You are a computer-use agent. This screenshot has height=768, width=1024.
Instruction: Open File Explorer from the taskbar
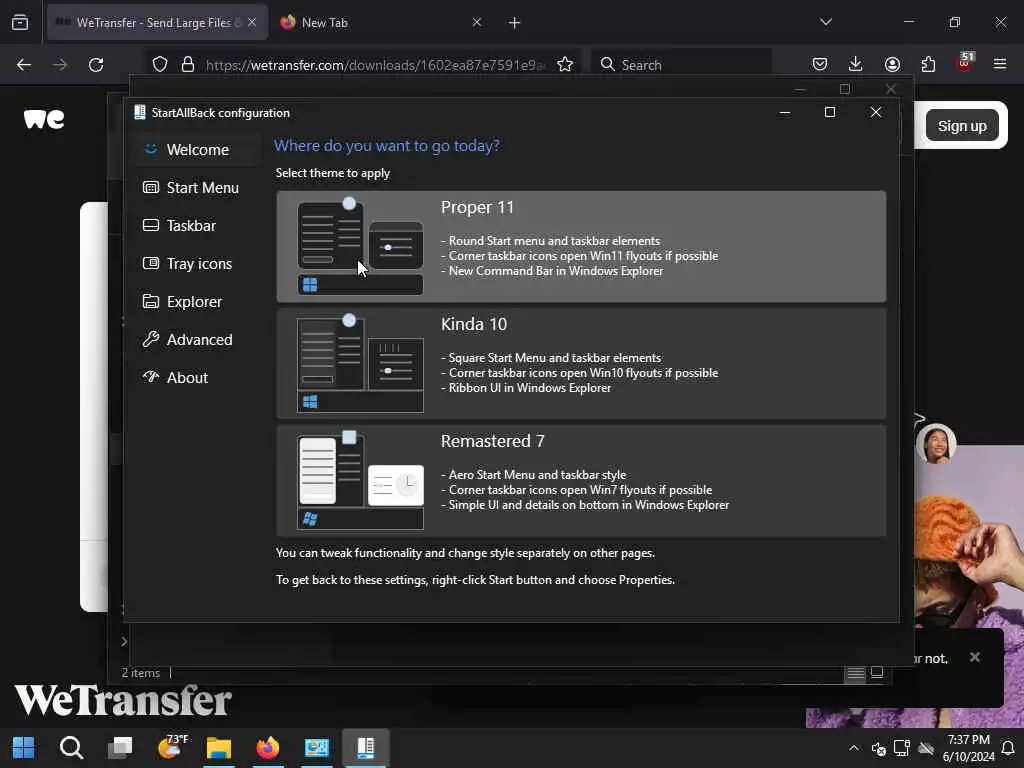(x=219, y=748)
